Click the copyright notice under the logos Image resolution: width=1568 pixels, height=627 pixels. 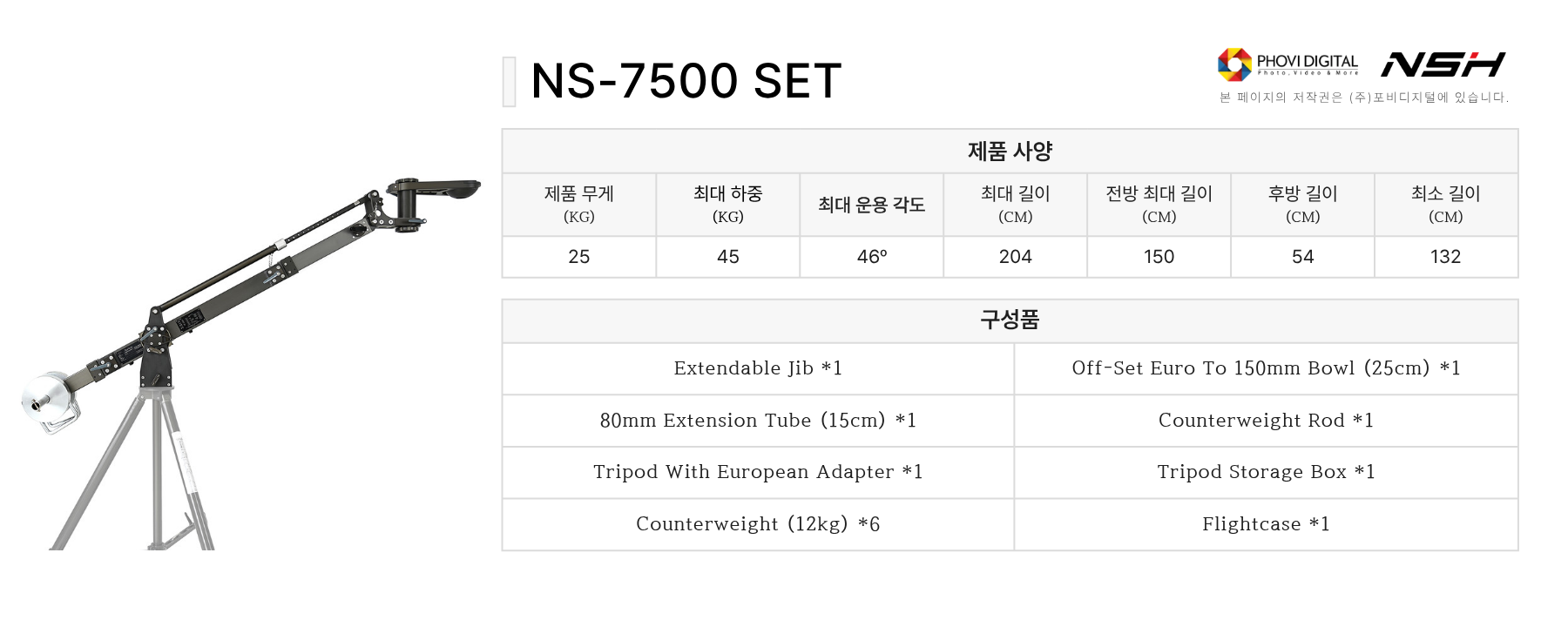(x=1363, y=98)
